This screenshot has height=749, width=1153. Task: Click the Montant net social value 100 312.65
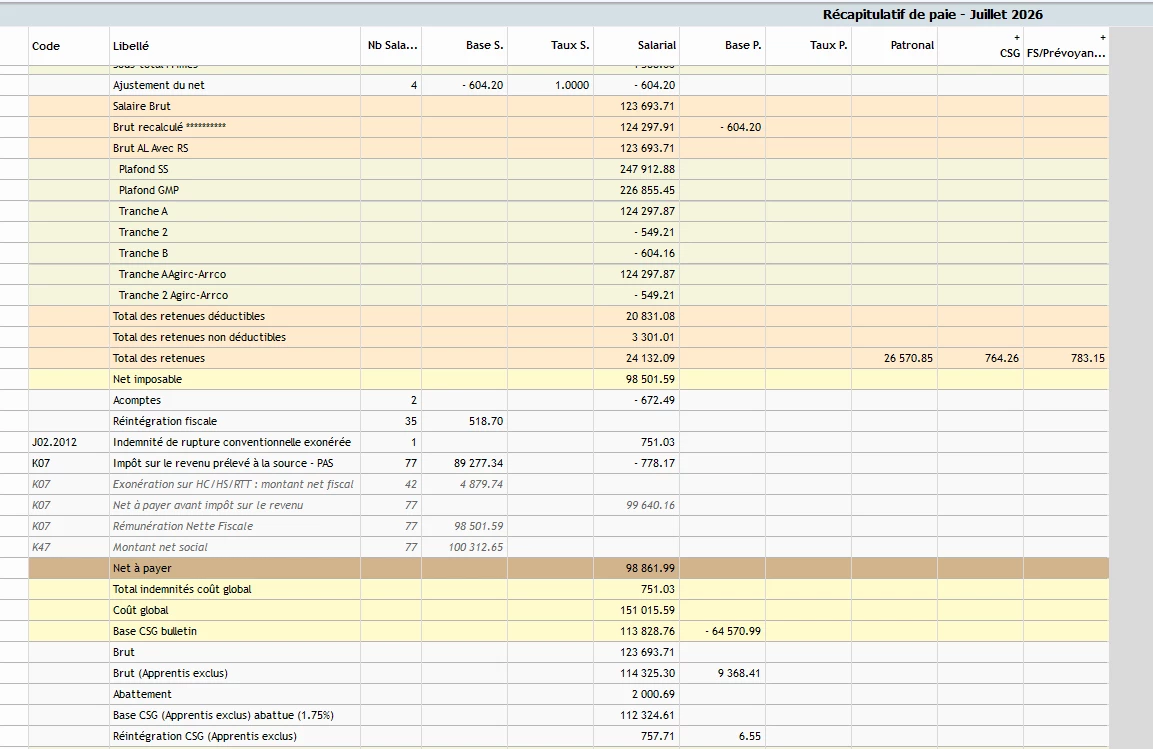476,548
